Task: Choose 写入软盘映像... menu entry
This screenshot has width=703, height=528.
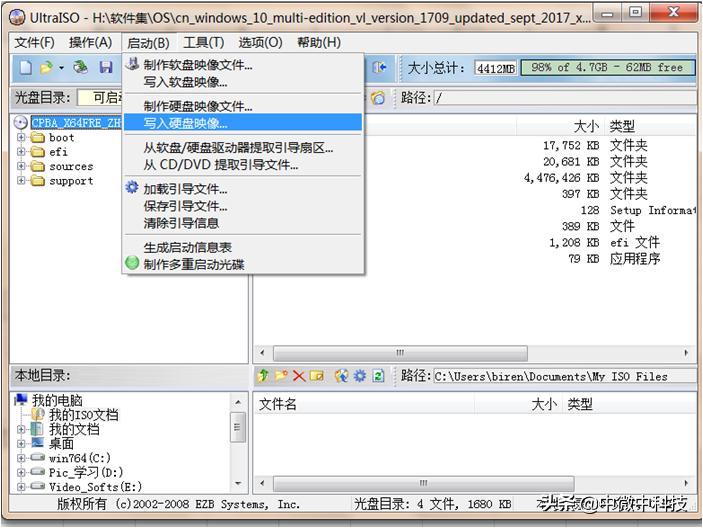Action: 243,82
